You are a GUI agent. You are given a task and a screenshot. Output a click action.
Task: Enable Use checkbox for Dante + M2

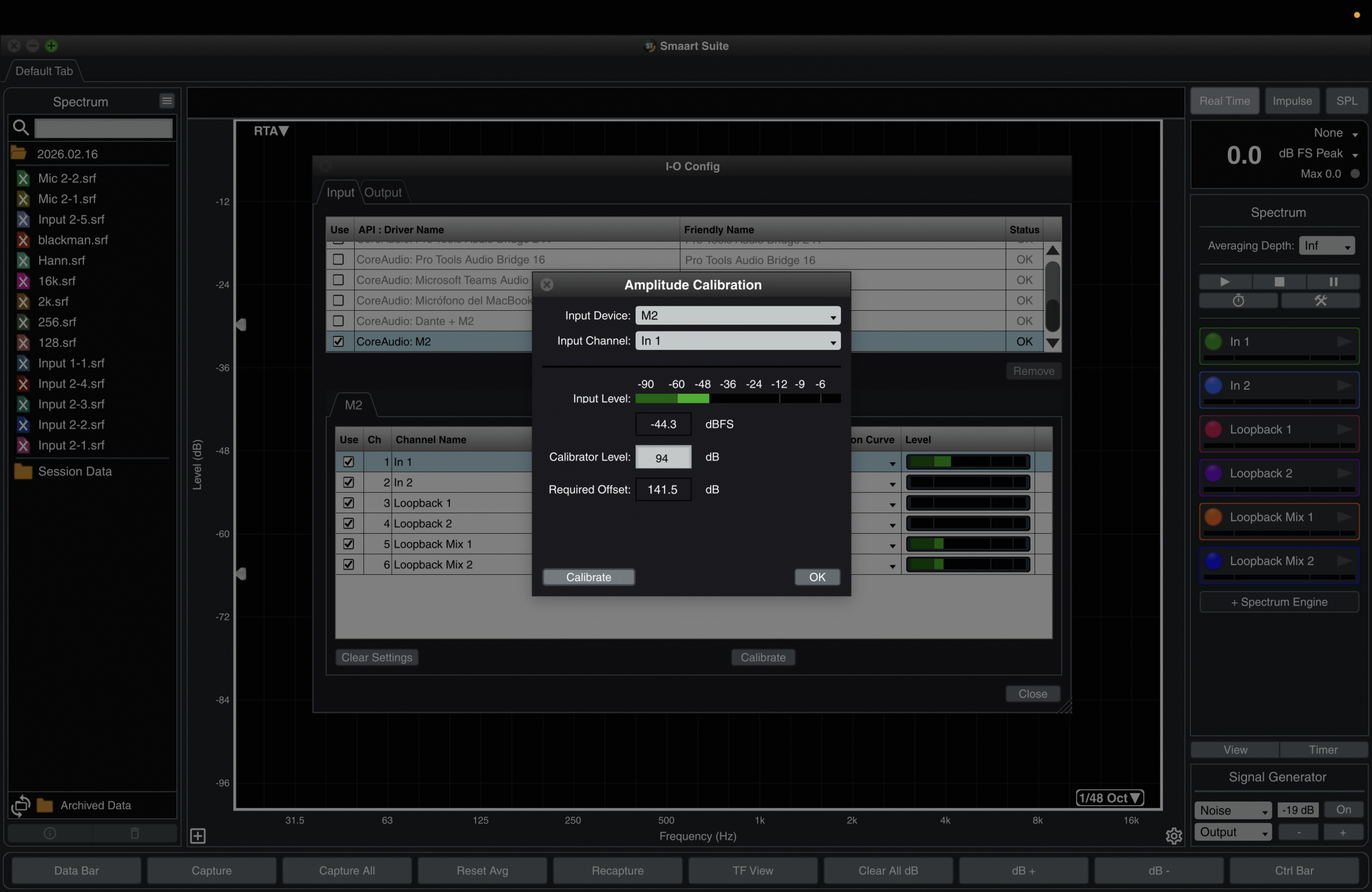(x=338, y=321)
